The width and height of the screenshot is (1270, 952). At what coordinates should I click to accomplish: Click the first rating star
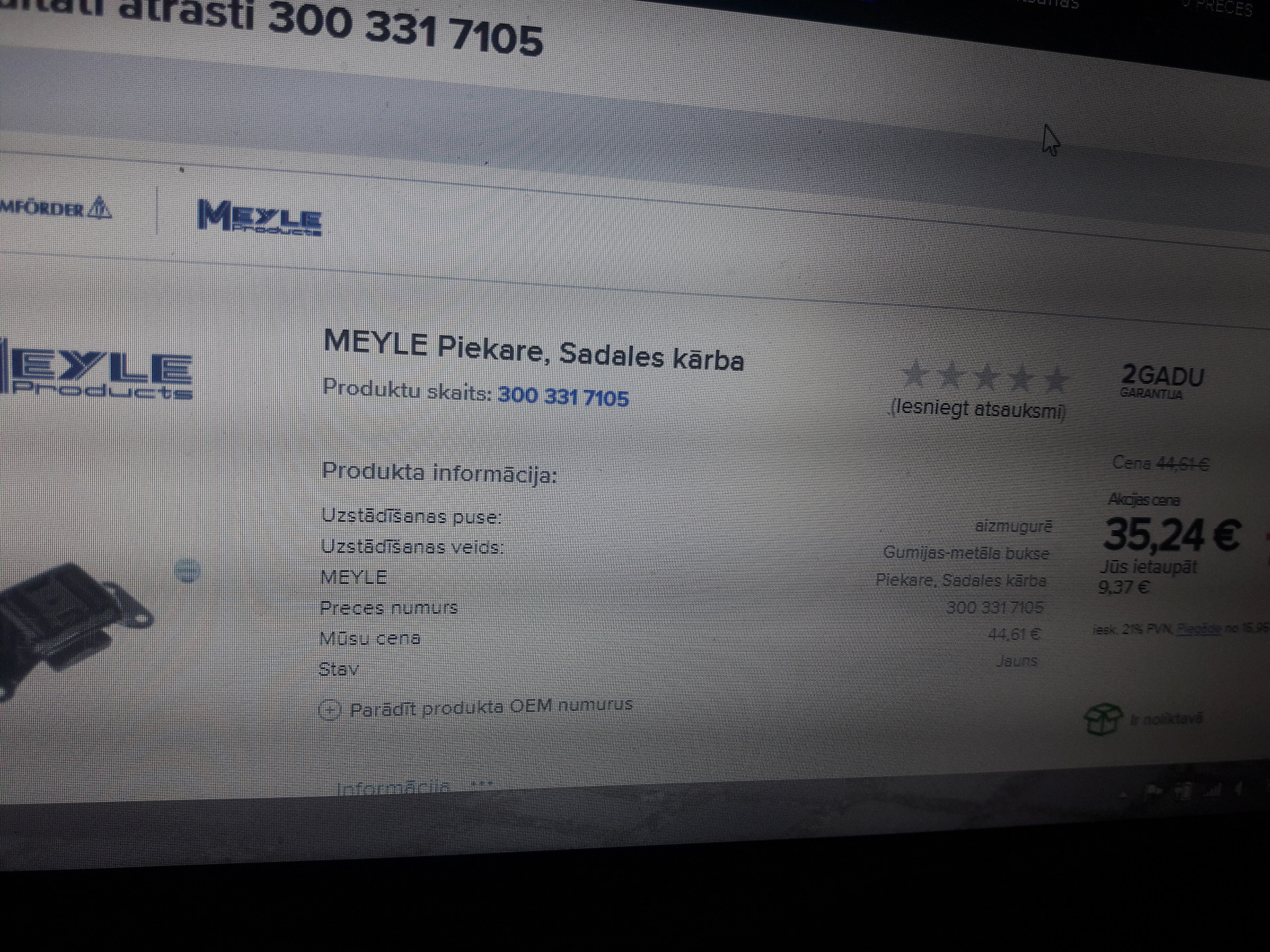[x=915, y=374]
